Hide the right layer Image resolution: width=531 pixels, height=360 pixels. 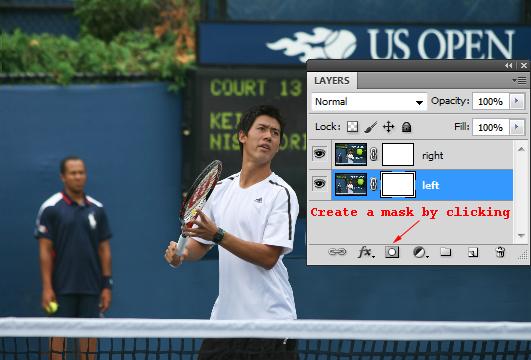(x=320, y=154)
